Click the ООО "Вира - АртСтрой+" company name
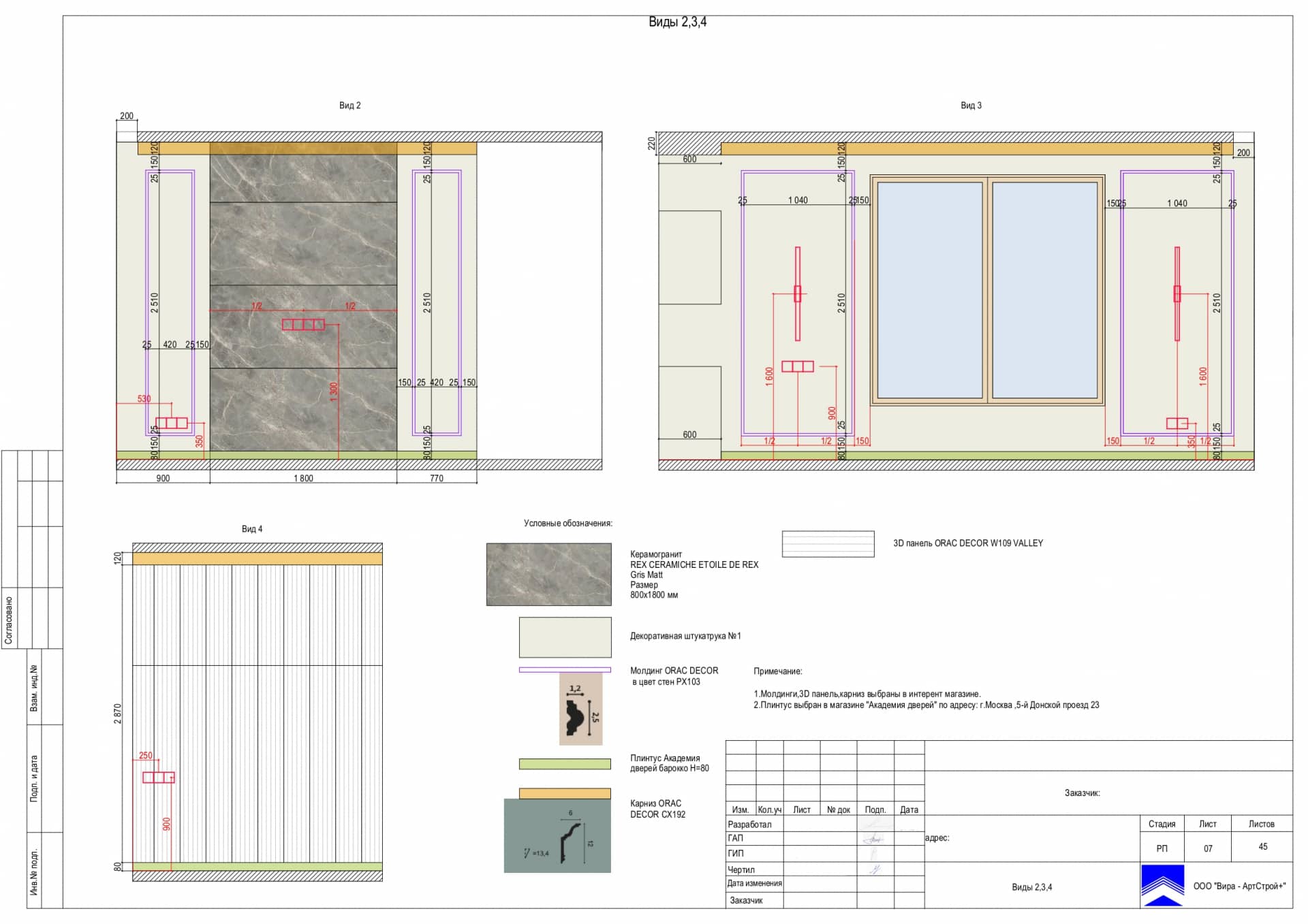This screenshot has height=924, width=1308. tap(1239, 887)
